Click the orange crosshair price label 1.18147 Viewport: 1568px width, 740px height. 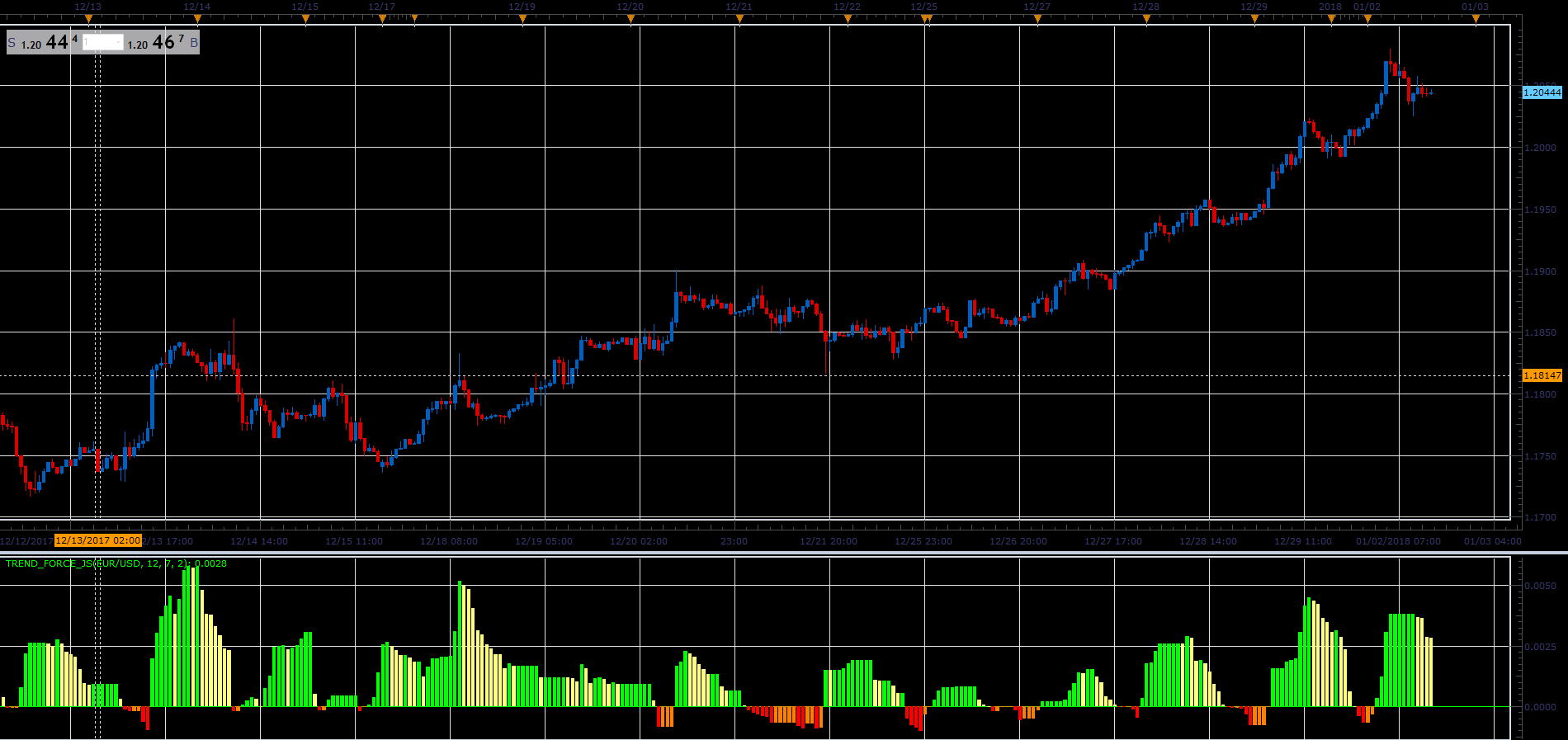pos(1542,375)
